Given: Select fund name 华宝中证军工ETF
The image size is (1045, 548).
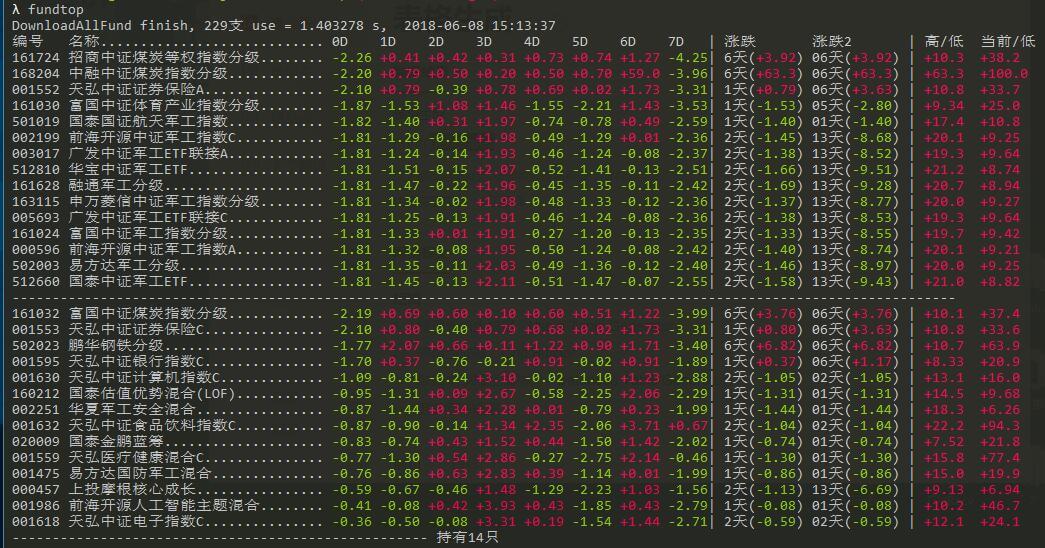Looking at the screenshot, I should [x=128, y=170].
